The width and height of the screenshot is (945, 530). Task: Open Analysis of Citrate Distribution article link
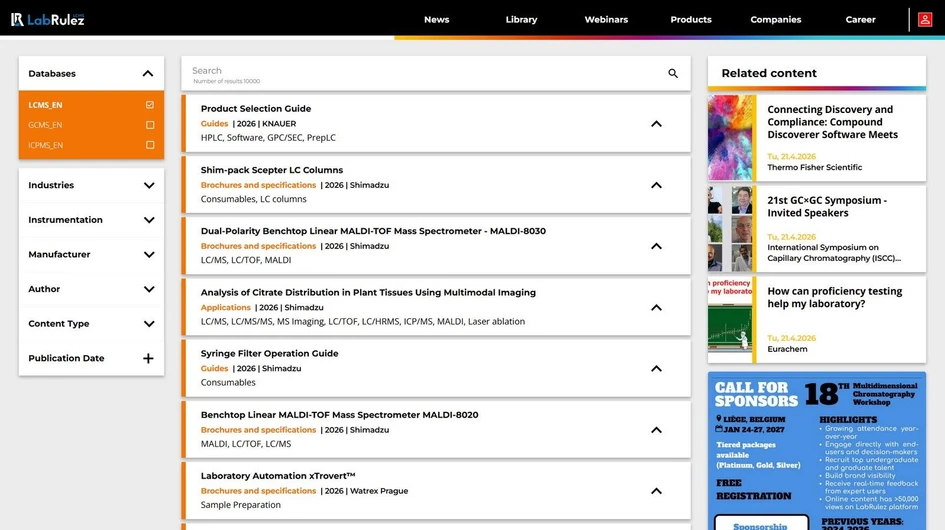(x=368, y=293)
